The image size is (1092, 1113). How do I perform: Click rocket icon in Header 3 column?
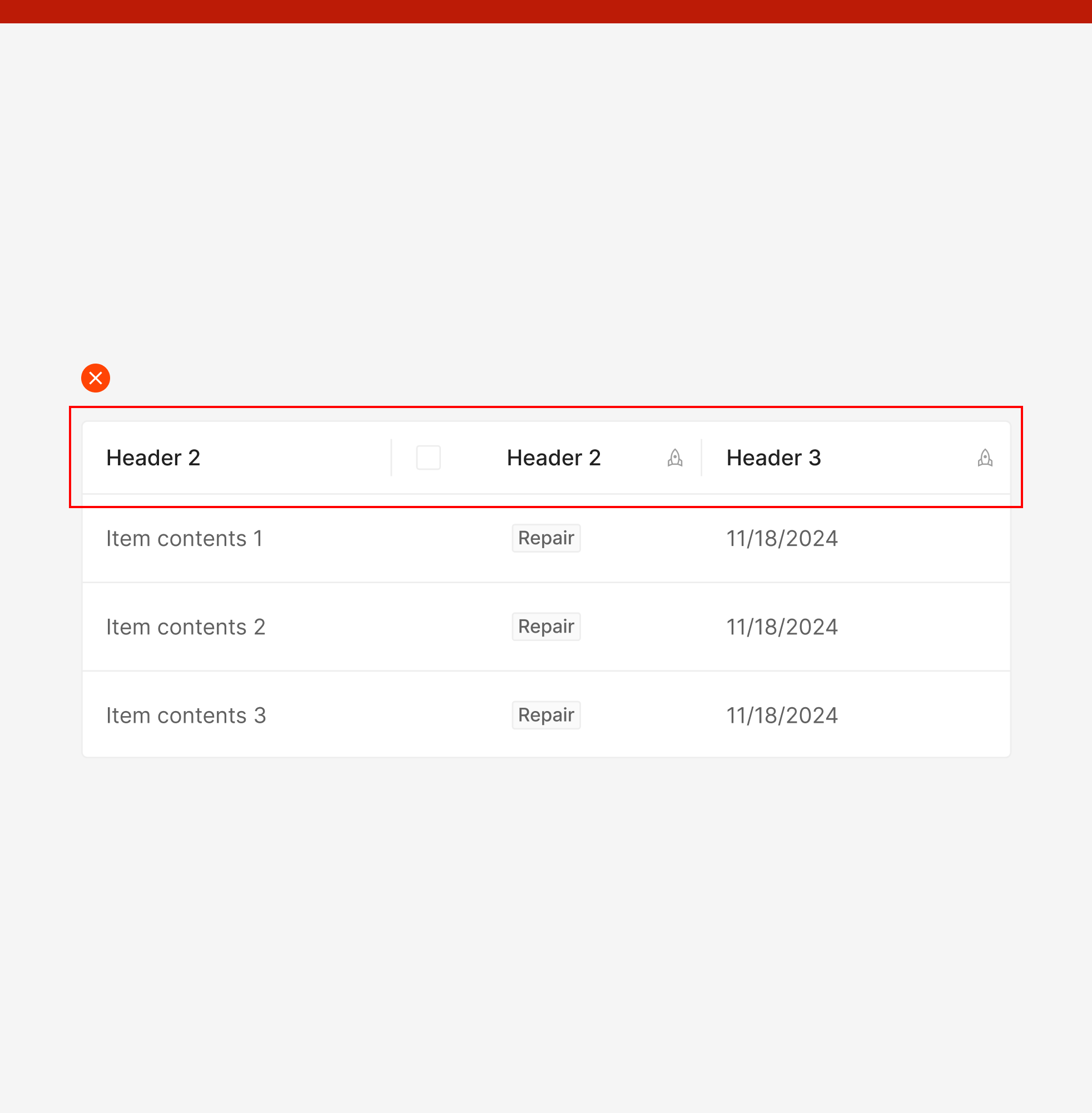click(985, 458)
